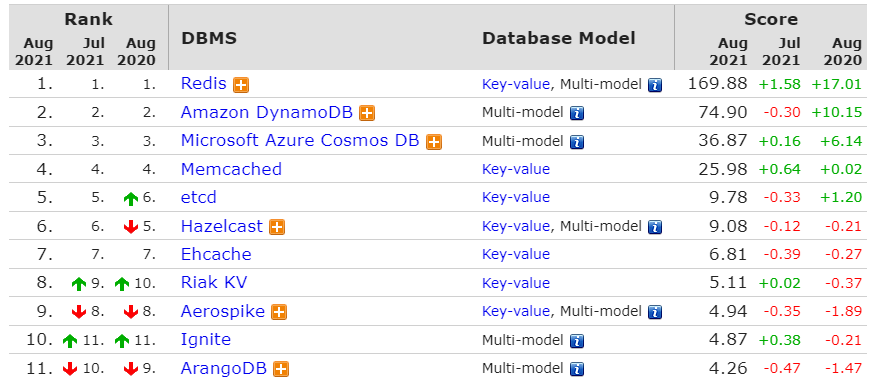Click the Key-value link in Redis row

[515, 84]
